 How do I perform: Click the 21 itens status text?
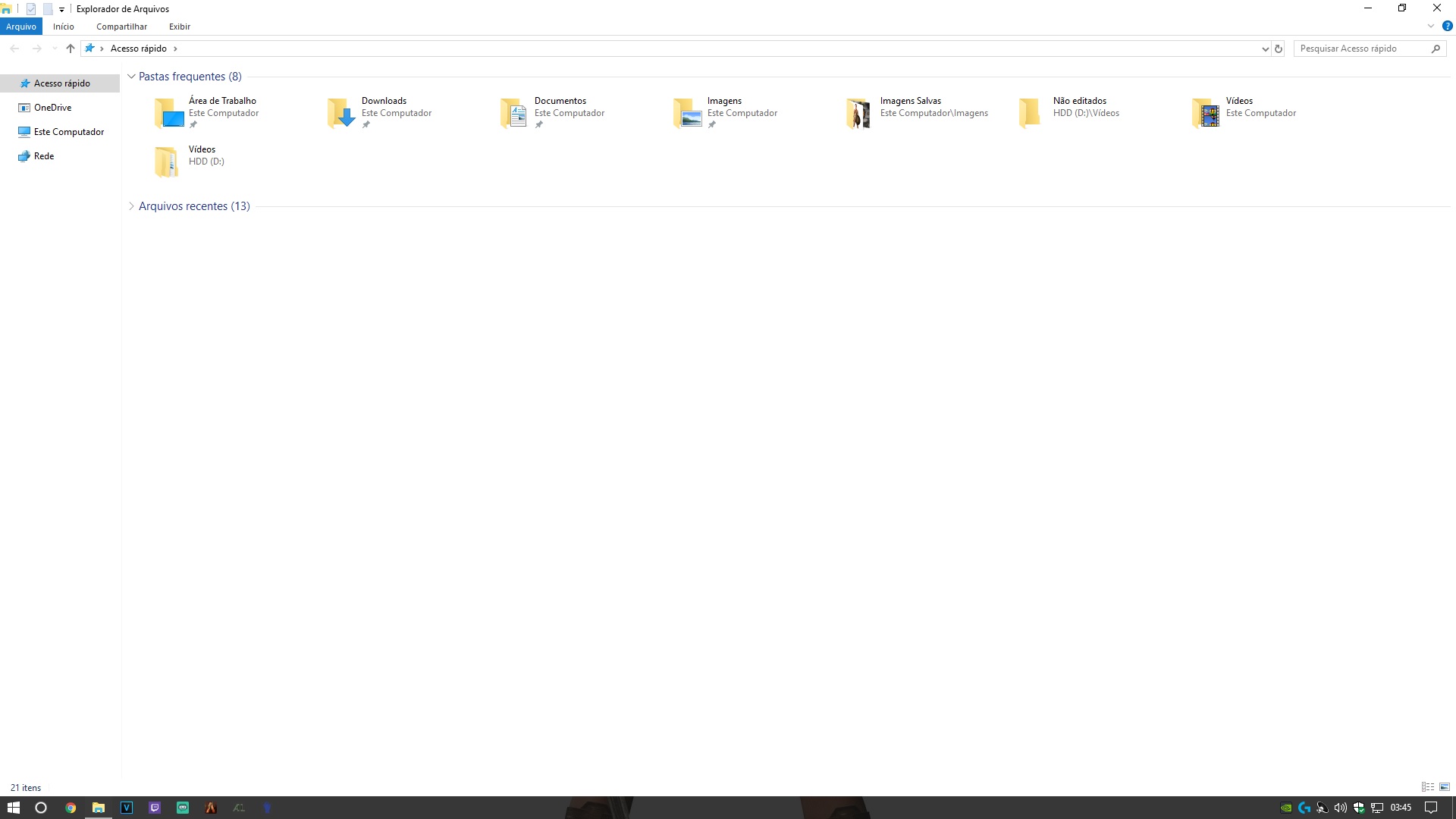point(26,788)
